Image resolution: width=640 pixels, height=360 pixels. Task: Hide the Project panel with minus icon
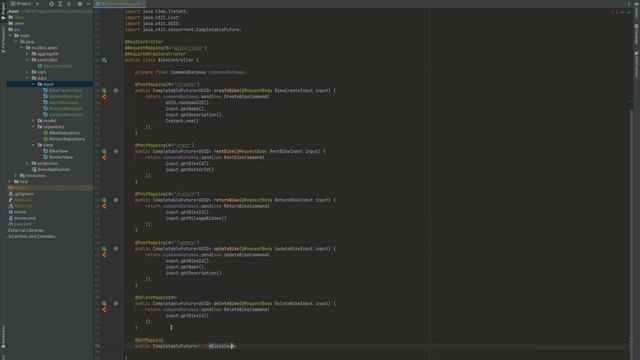[x=88, y=4]
